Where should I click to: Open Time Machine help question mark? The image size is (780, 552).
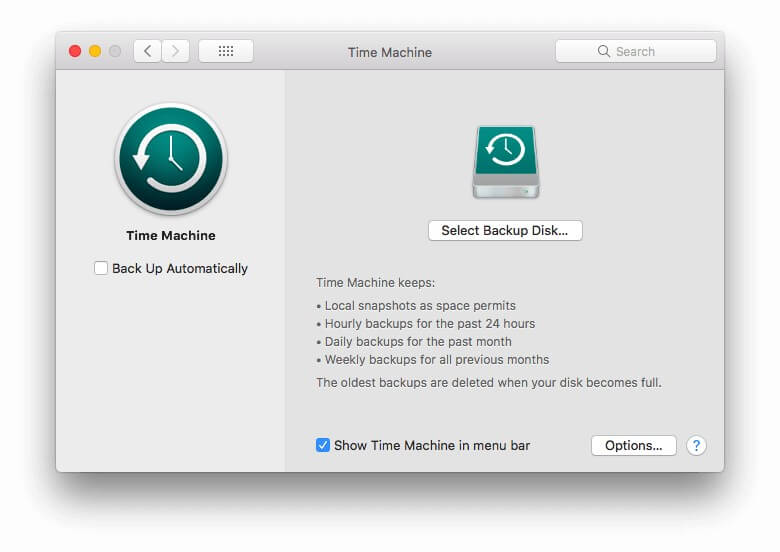(696, 445)
